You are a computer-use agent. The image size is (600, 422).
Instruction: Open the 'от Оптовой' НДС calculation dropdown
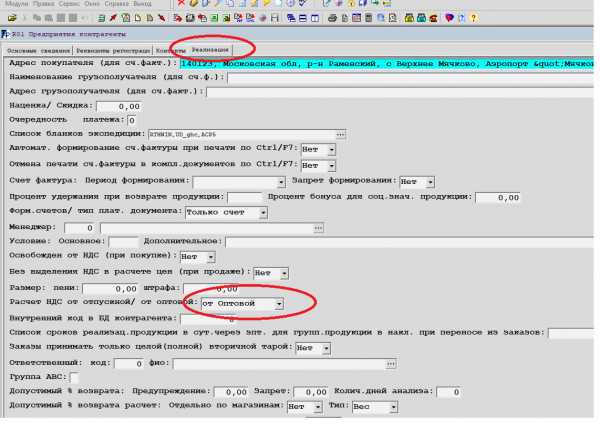(x=279, y=303)
